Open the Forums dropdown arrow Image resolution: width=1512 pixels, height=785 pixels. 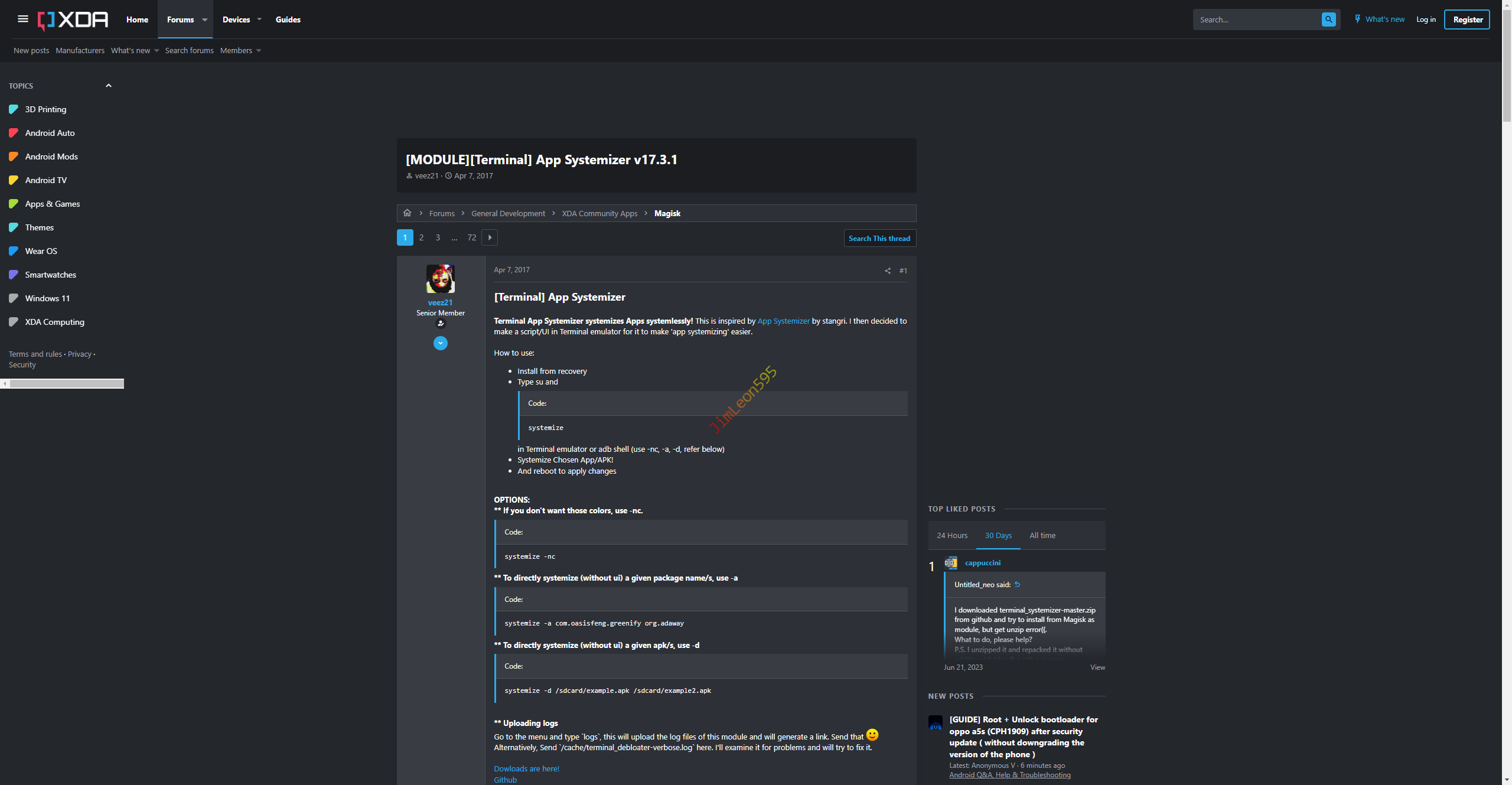[x=205, y=19]
